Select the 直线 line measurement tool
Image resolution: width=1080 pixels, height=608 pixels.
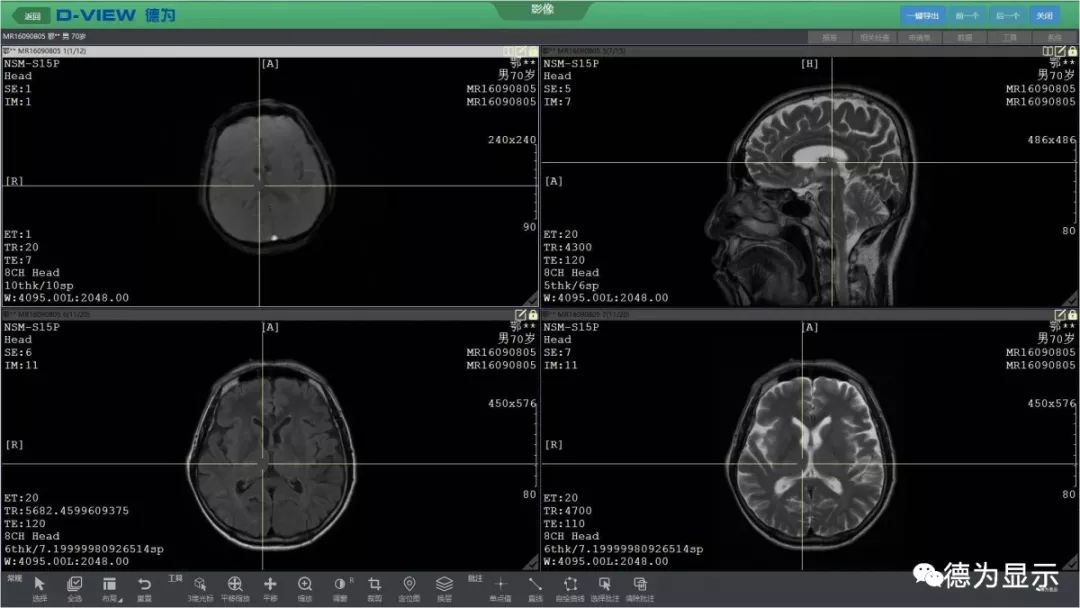point(535,585)
